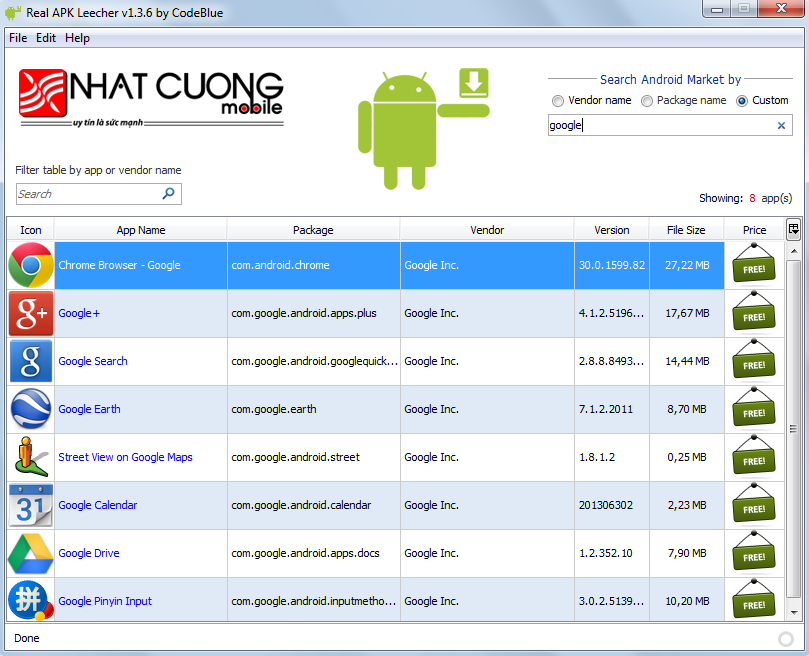This screenshot has width=809, height=656.
Task: Click the FREE price tag for Google+
Action: (x=754, y=313)
